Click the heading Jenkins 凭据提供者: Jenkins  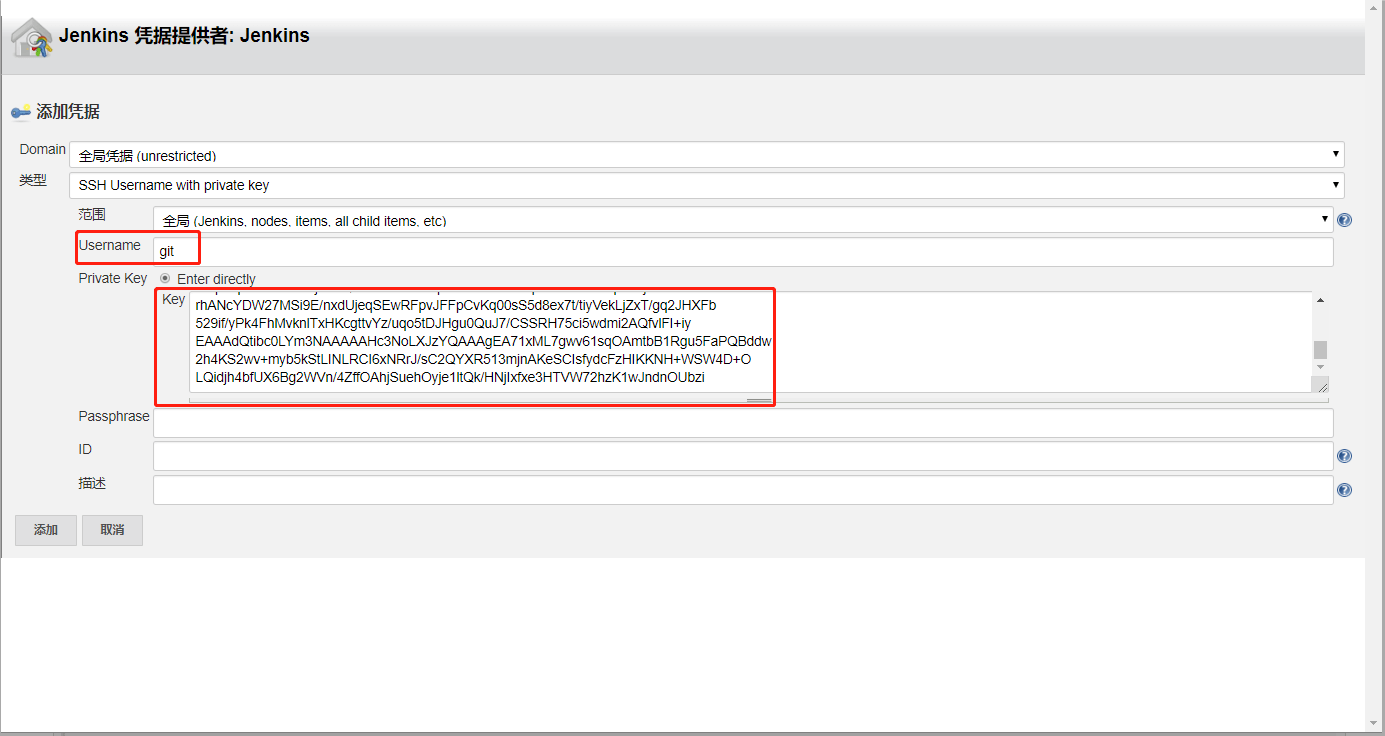[184, 36]
